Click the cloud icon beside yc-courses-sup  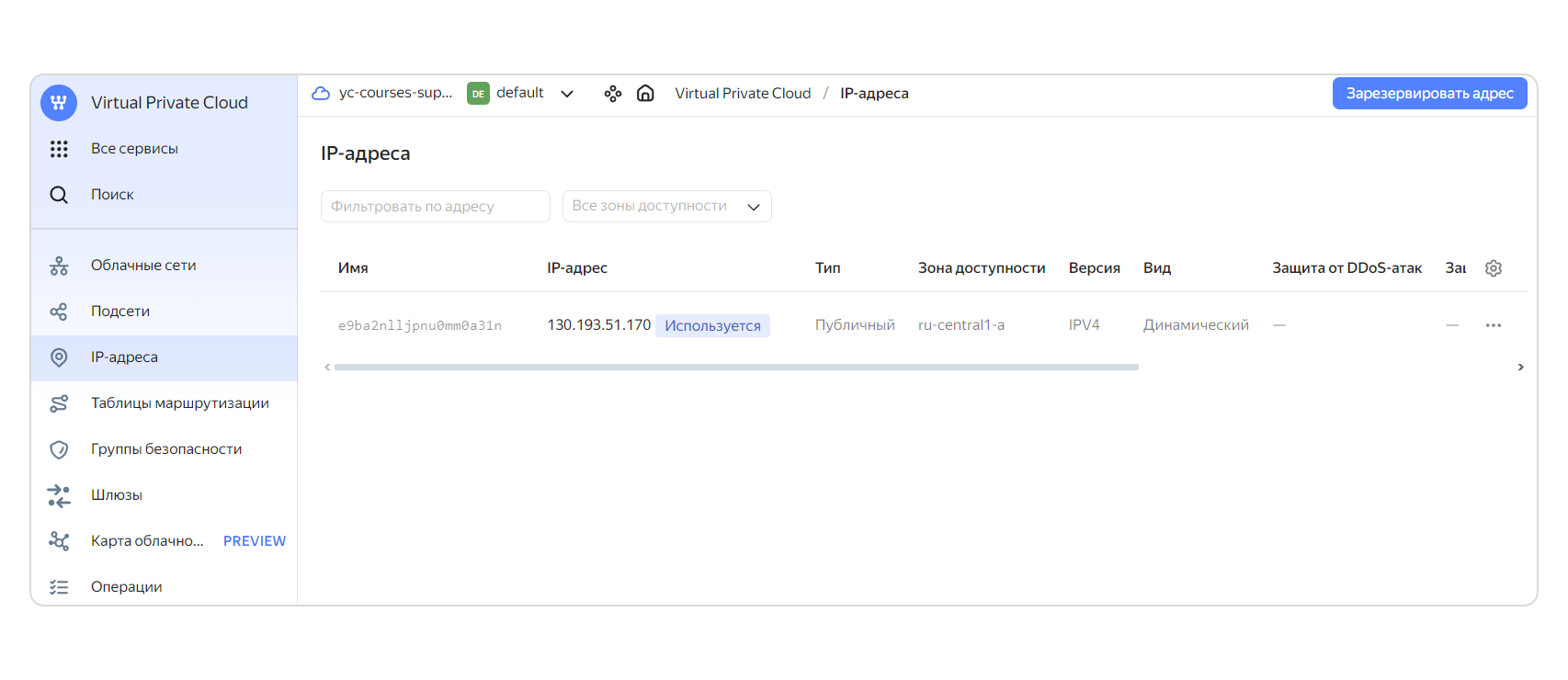pyautogui.click(x=321, y=93)
